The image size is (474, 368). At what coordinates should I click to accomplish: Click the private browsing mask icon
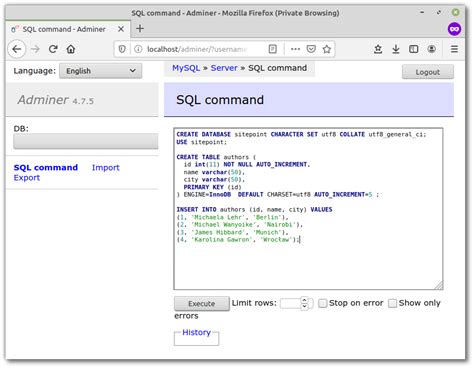(x=454, y=29)
